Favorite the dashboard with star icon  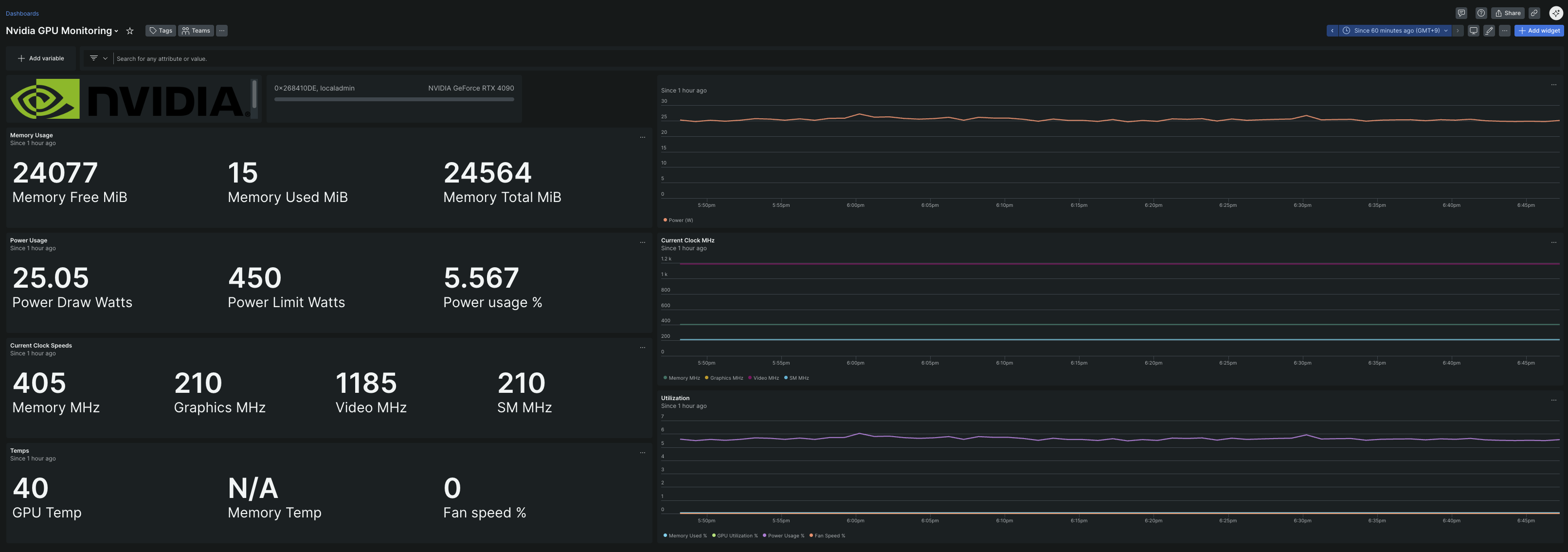[129, 31]
